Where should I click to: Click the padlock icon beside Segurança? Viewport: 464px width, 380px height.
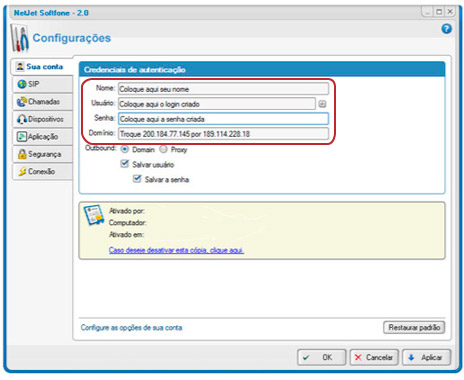(x=22, y=154)
